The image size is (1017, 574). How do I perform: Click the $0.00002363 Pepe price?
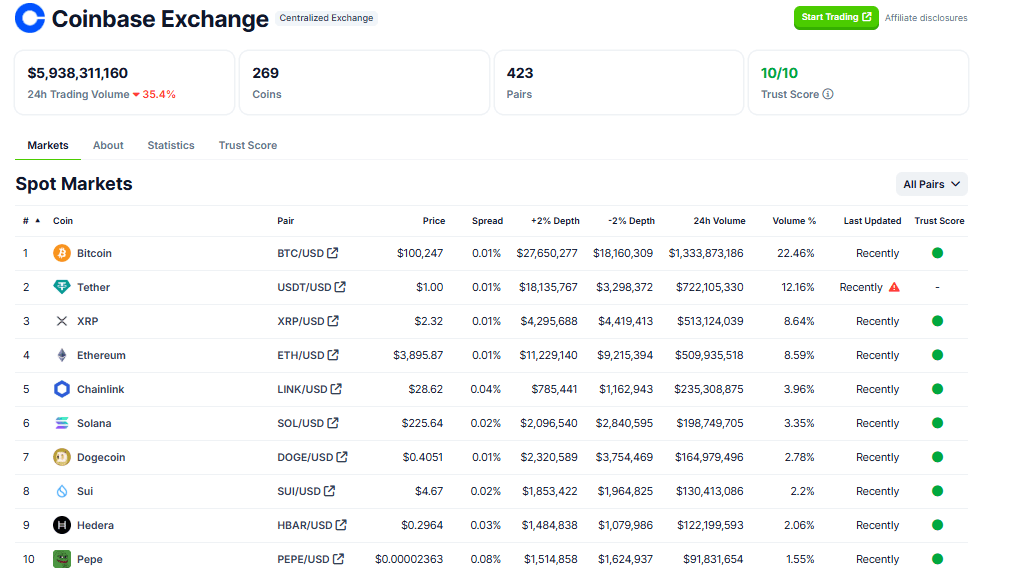coord(409,559)
